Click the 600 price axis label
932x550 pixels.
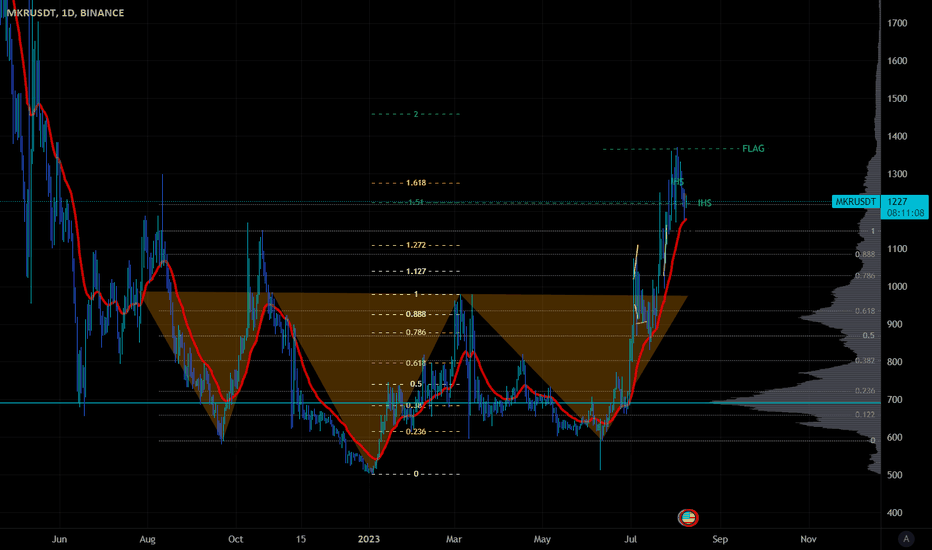pos(895,438)
